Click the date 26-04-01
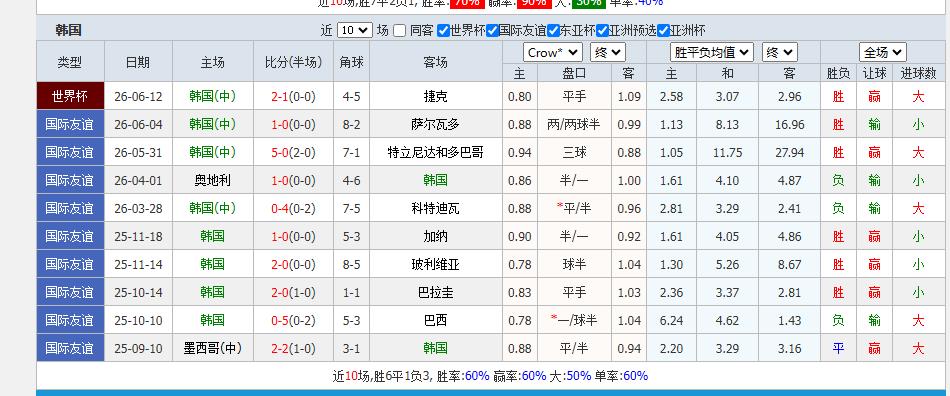The height and width of the screenshot is (396, 950). [138, 180]
